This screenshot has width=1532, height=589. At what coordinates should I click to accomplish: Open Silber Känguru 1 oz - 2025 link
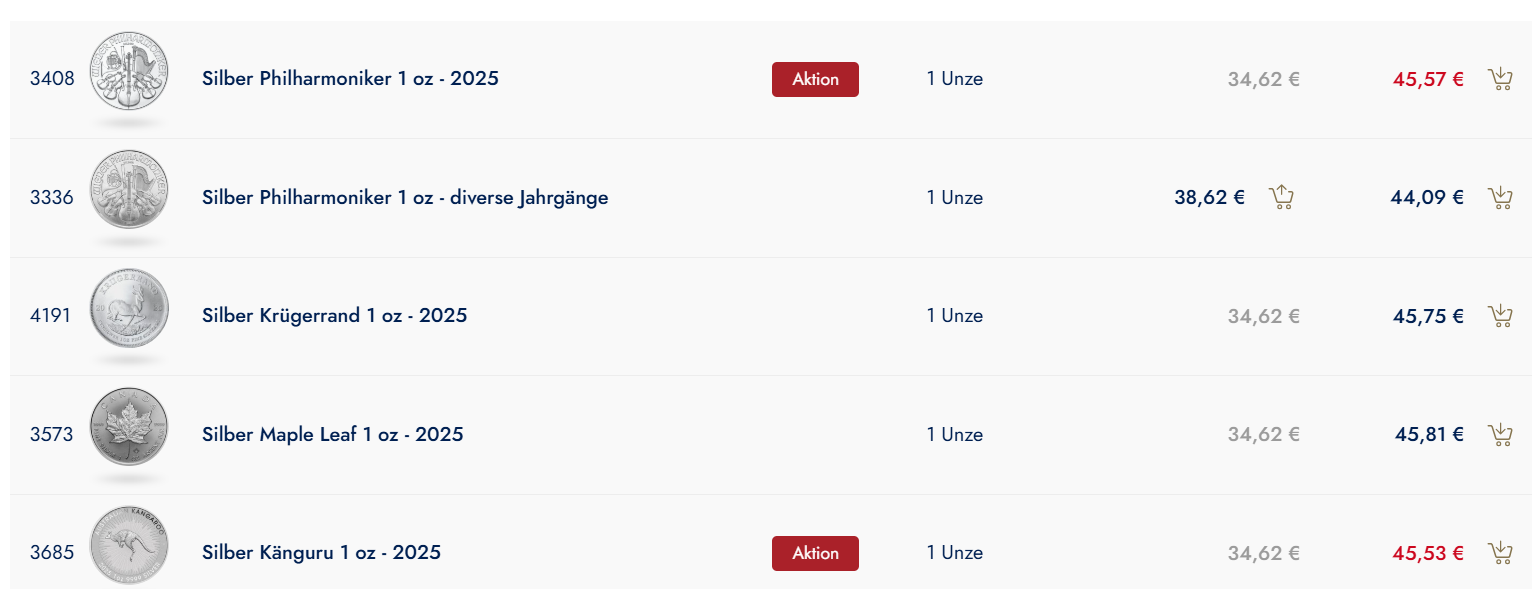(321, 552)
